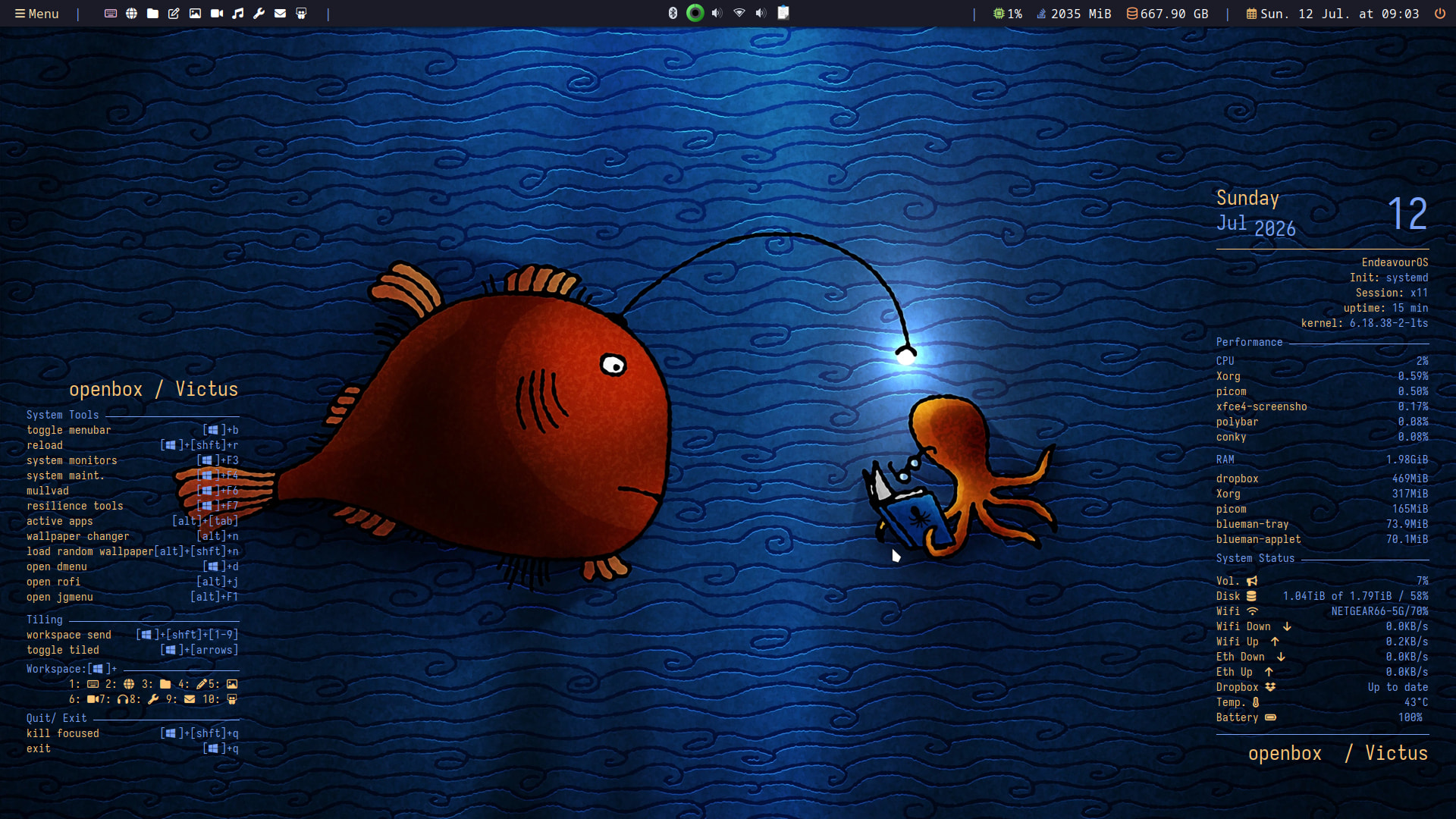Click the 'workspace send' entry
Screen dimensions: 1456x819
click(x=69, y=635)
